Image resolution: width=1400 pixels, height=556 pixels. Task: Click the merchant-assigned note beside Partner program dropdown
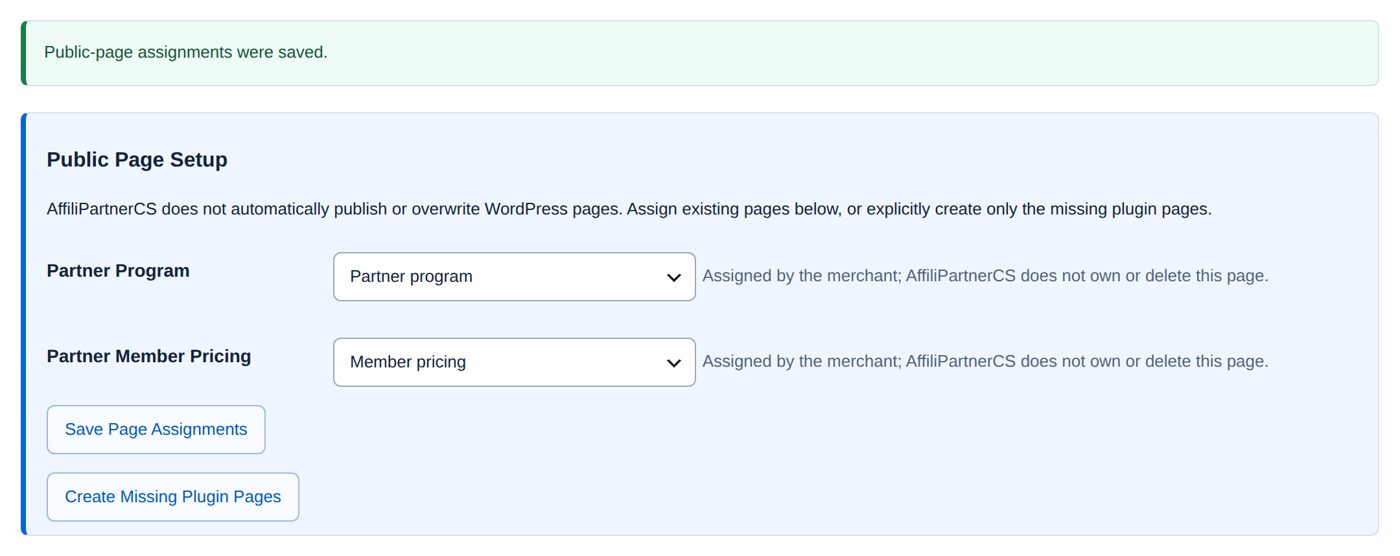tap(985, 275)
